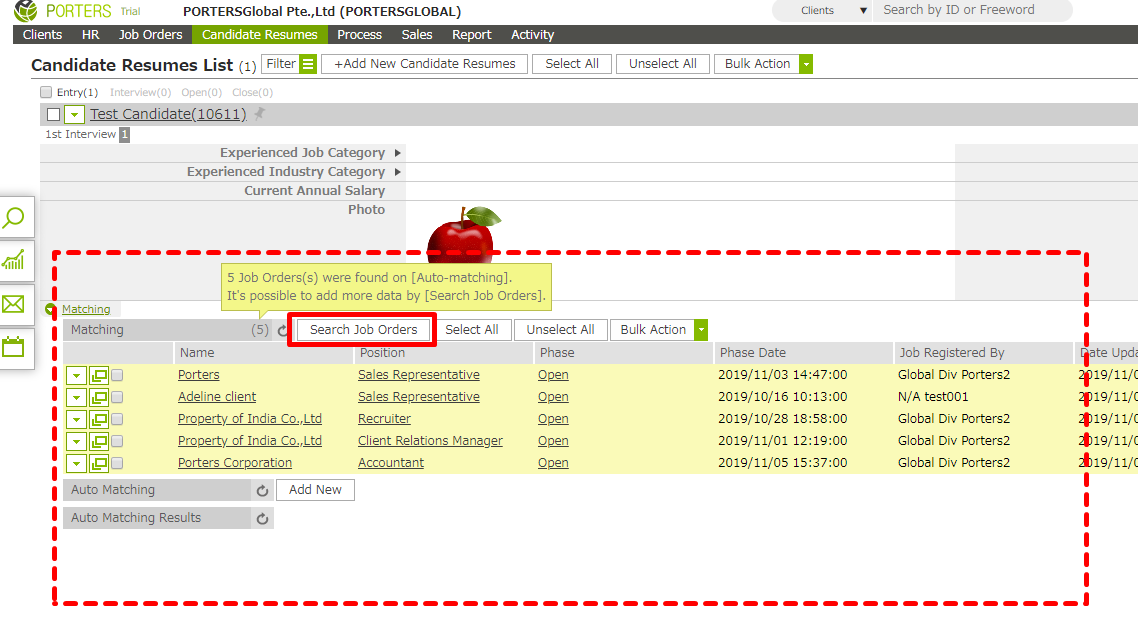Click Add New in Auto Matching
Viewport: 1138px width, 626px height.
pyautogui.click(x=315, y=490)
